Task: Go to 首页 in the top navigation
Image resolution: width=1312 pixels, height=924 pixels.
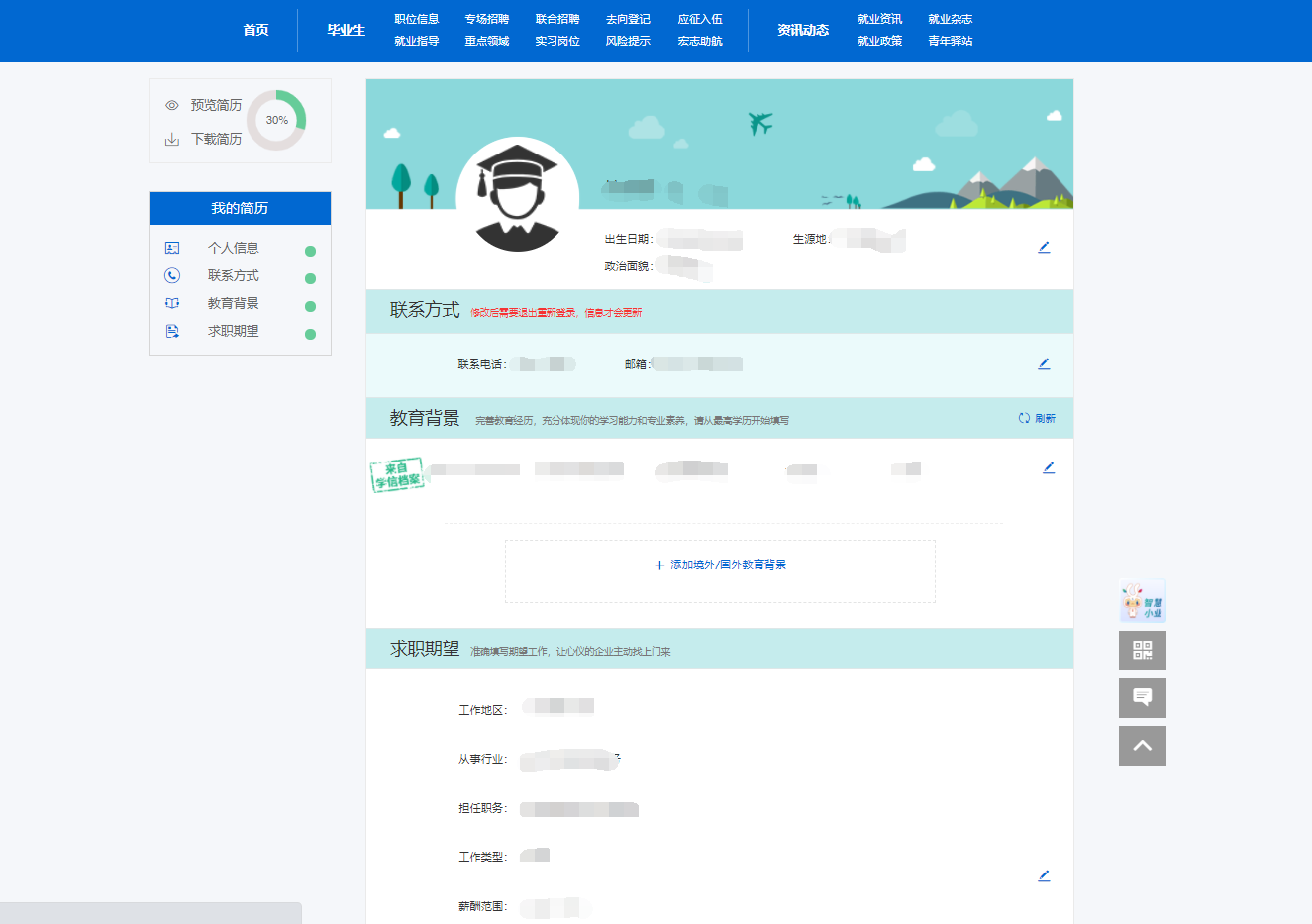Action: coord(255,30)
